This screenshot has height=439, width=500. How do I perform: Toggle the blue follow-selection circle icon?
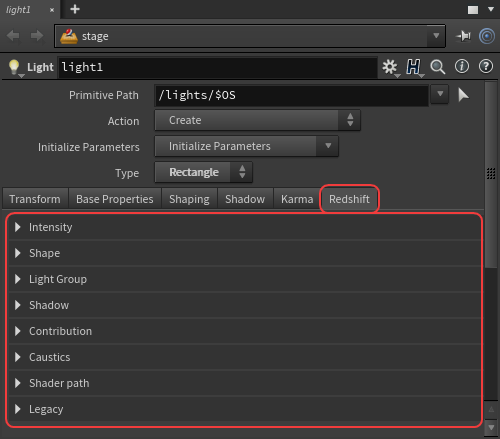click(487, 36)
